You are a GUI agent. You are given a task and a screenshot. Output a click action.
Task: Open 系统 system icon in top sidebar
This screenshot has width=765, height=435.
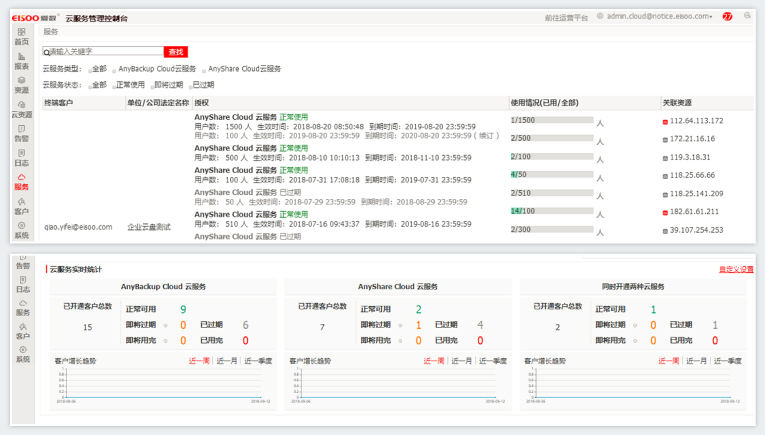point(21,229)
